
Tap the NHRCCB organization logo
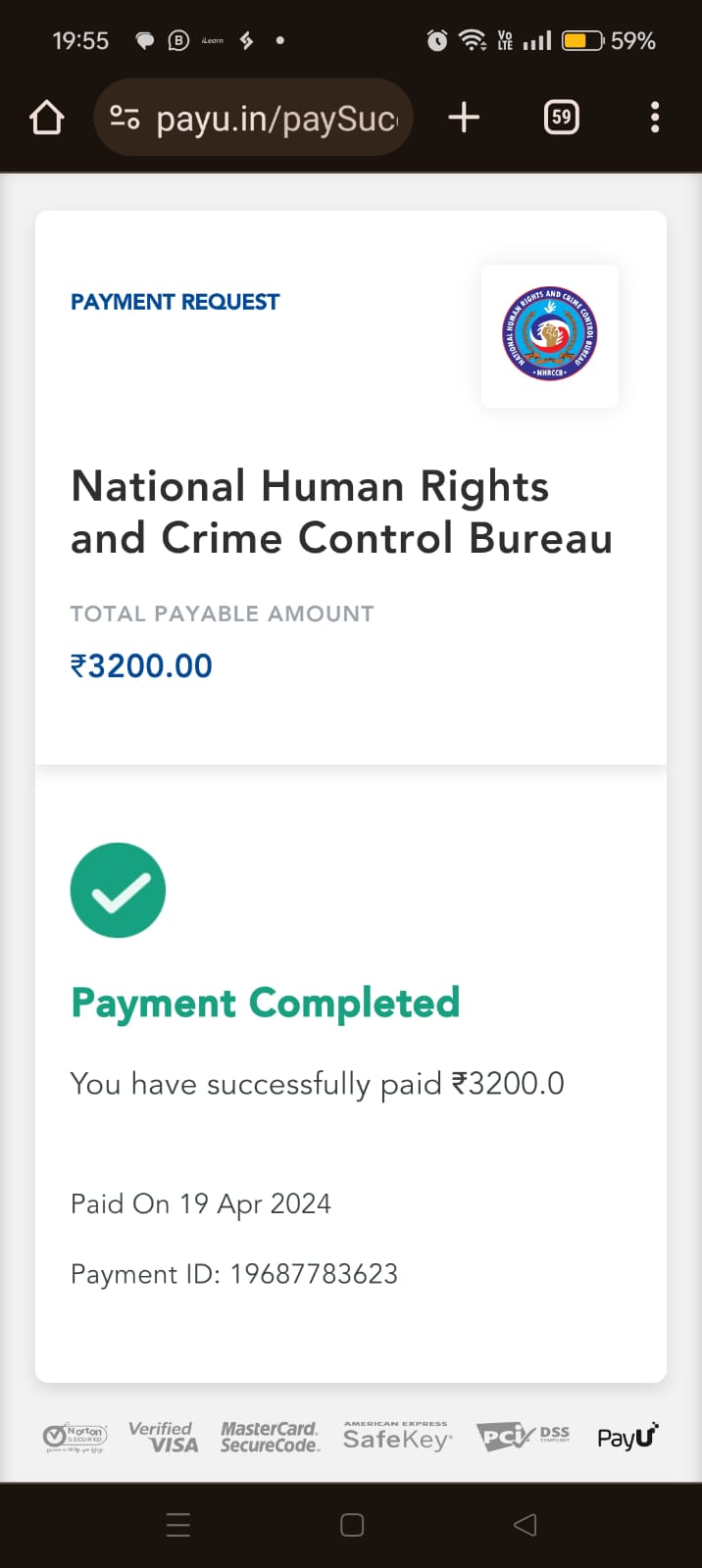coord(549,336)
